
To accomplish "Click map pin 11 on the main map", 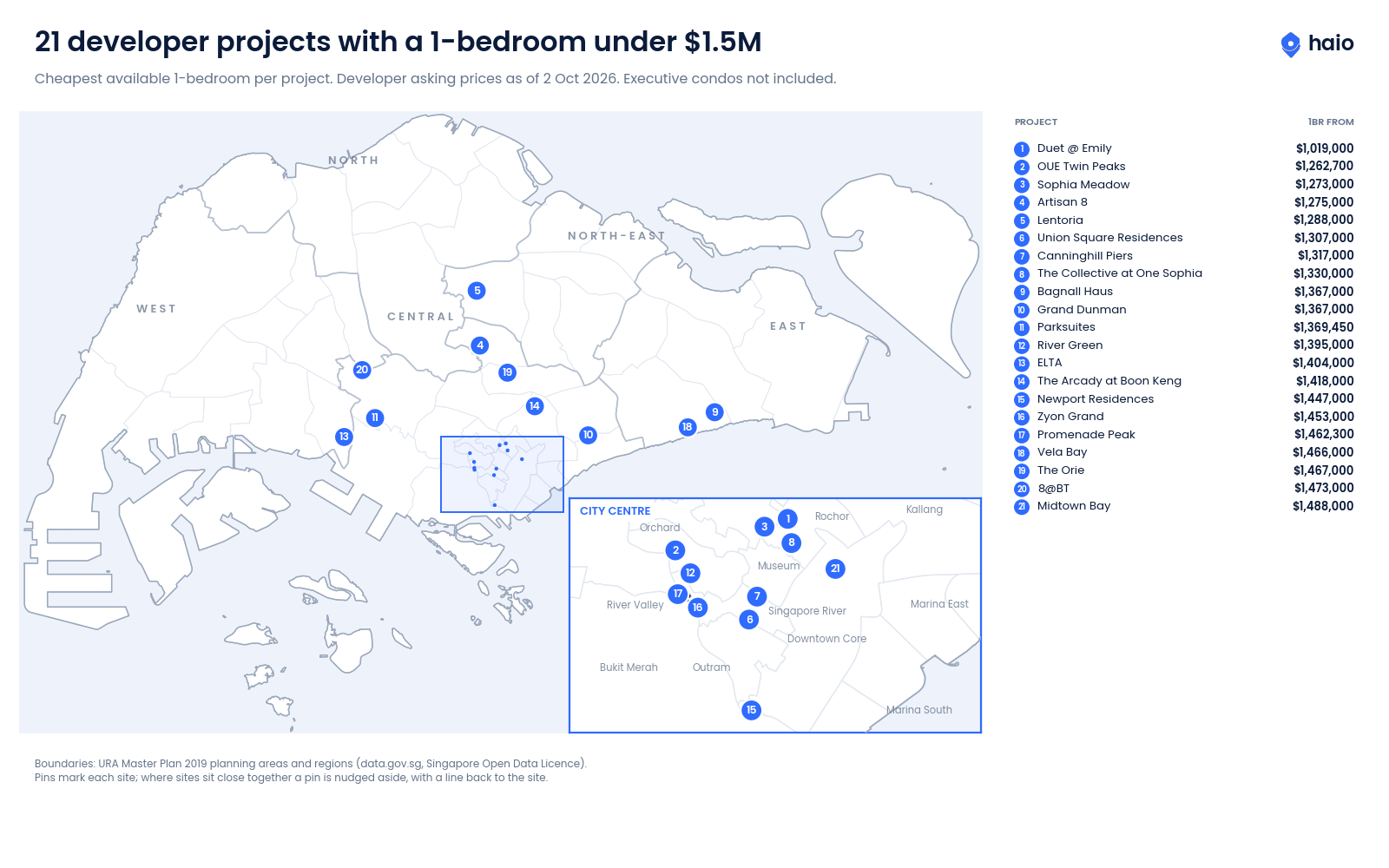I will point(375,418).
